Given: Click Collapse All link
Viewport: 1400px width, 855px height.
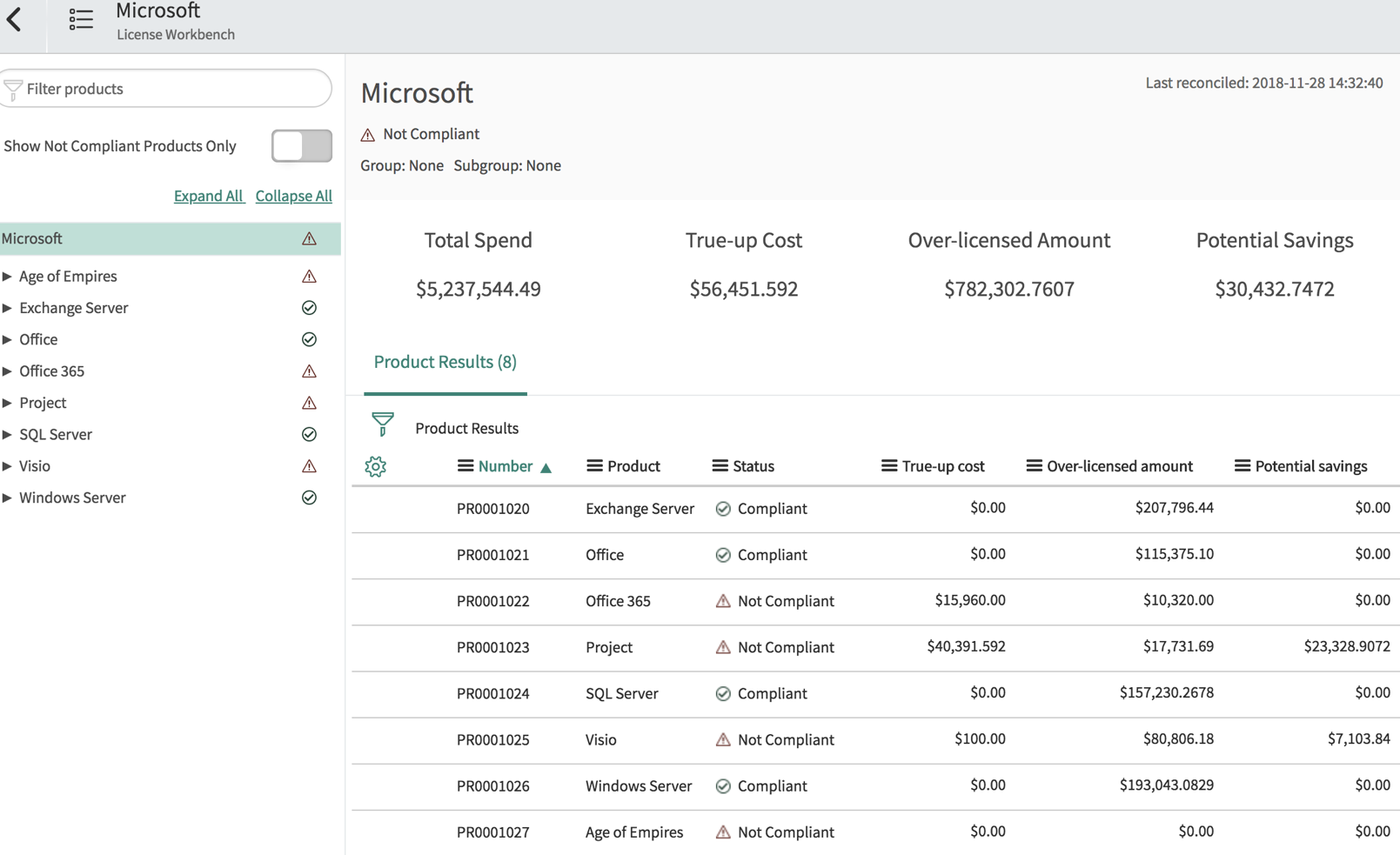Looking at the screenshot, I should pos(294,196).
